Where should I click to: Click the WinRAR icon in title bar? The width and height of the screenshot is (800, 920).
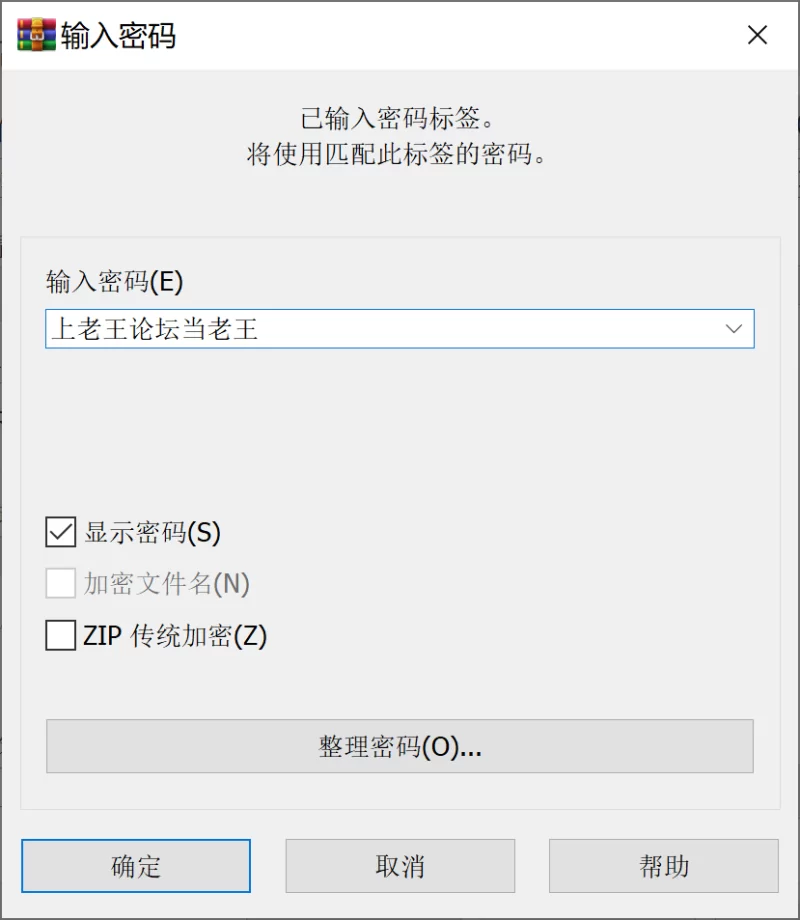pyautogui.click(x=36, y=36)
